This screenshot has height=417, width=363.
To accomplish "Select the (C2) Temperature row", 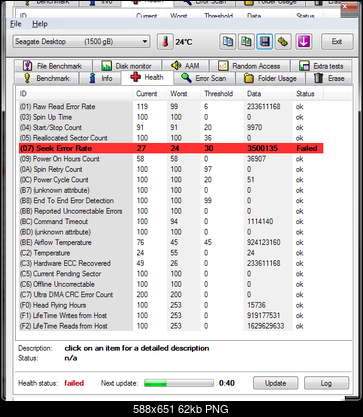I will tap(171, 253).
